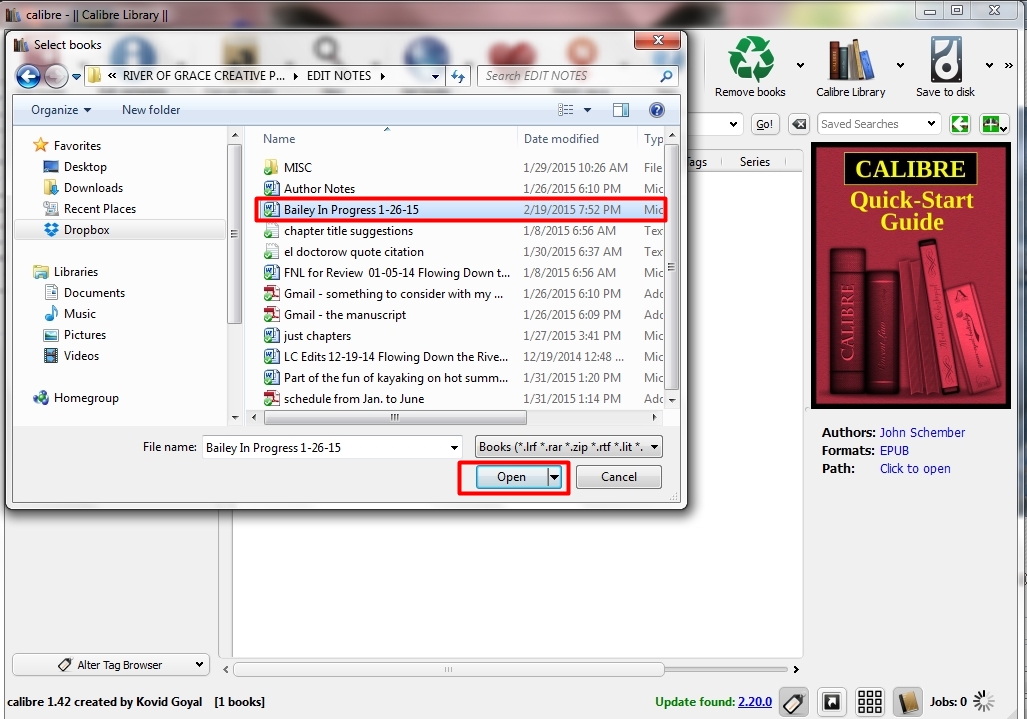Select Dropbox in the Favorites sidebar
The image size is (1027, 719).
[86, 230]
